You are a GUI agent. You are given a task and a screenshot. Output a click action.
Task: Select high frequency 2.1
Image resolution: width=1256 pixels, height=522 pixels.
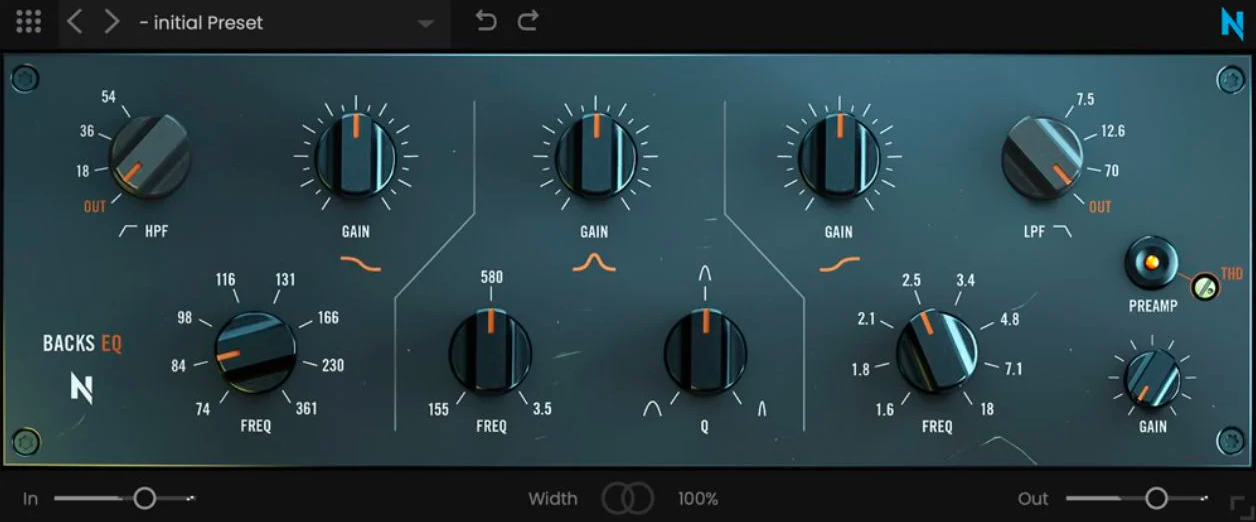[866, 320]
